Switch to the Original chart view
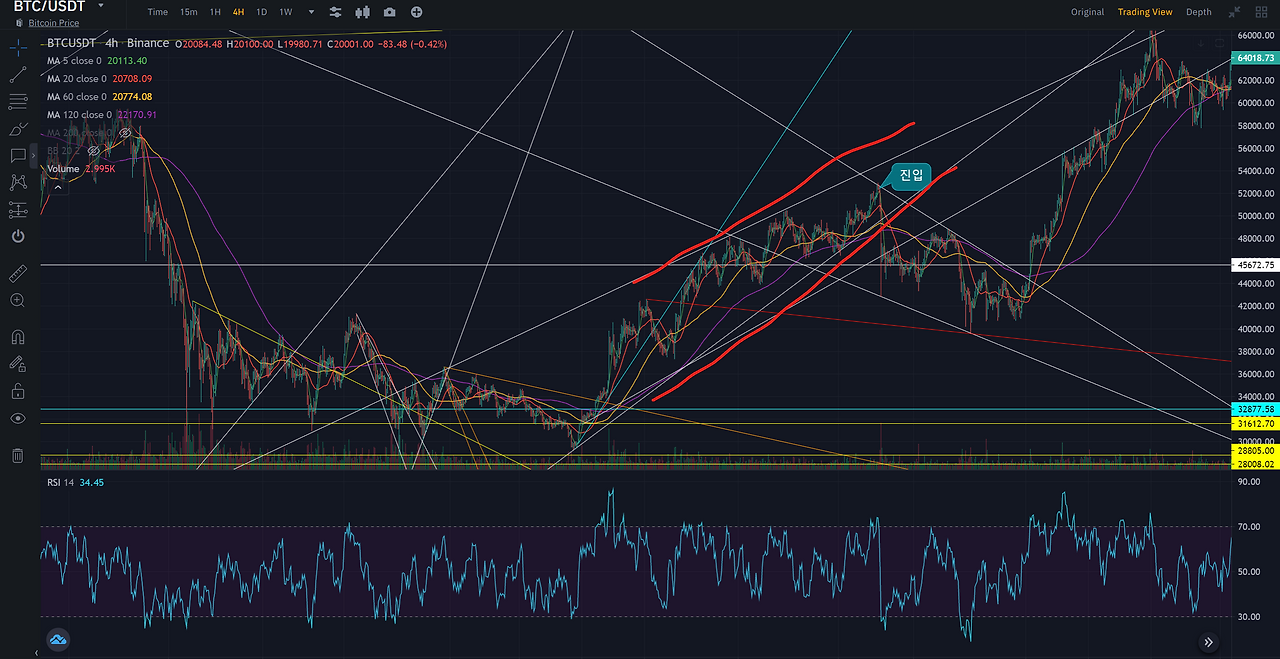This screenshot has width=1280, height=659. pos(1087,12)
